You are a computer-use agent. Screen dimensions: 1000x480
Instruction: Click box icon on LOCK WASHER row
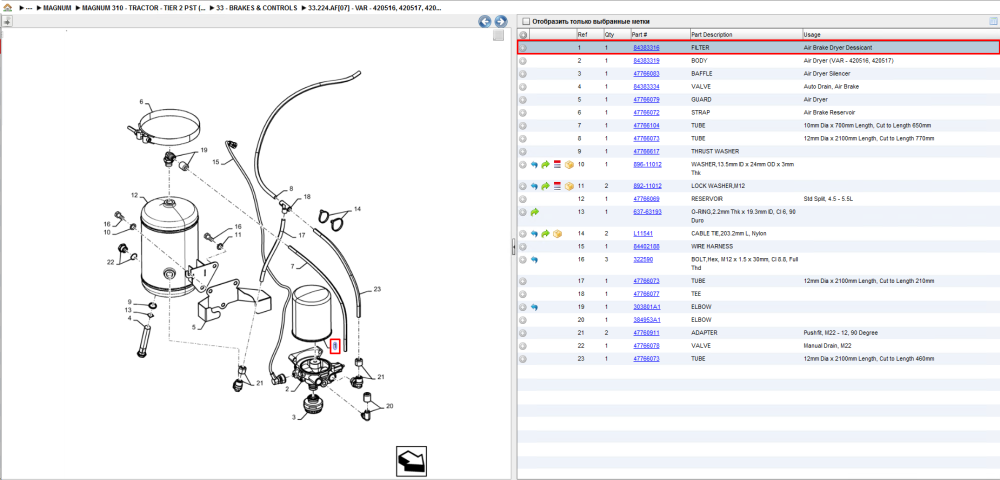[x=569, y=186]
